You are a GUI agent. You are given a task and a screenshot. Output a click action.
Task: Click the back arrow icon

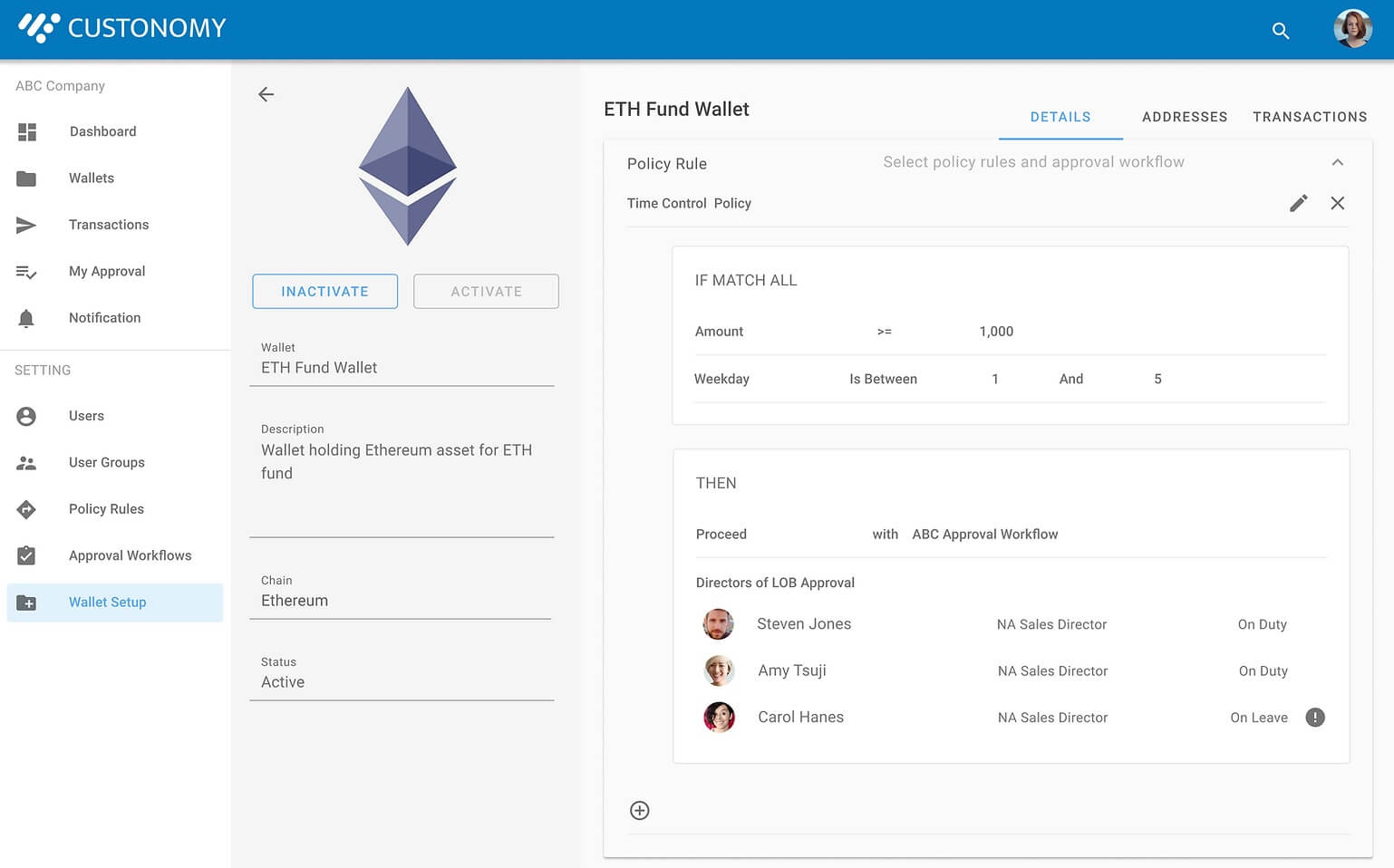[266, 94]
